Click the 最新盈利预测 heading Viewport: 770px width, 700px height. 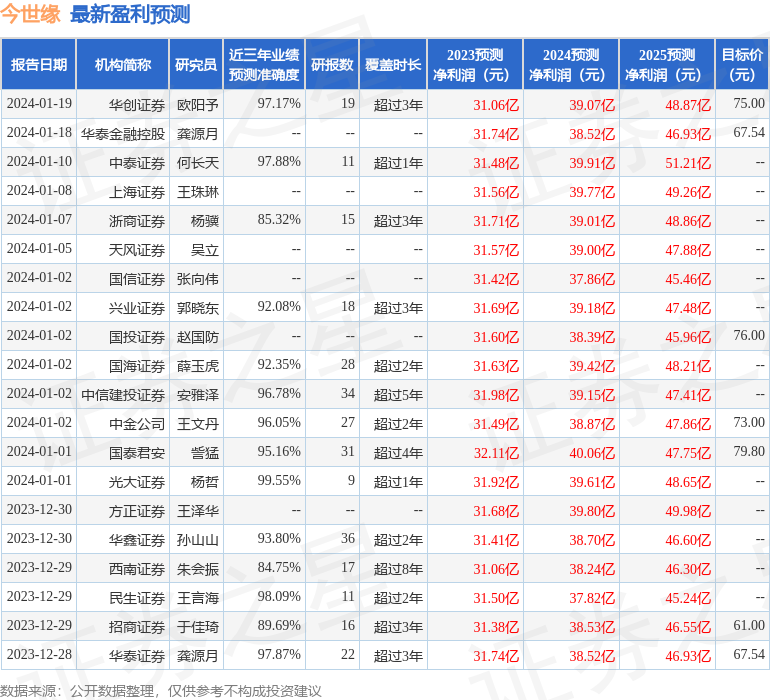[x=130, y=14]
